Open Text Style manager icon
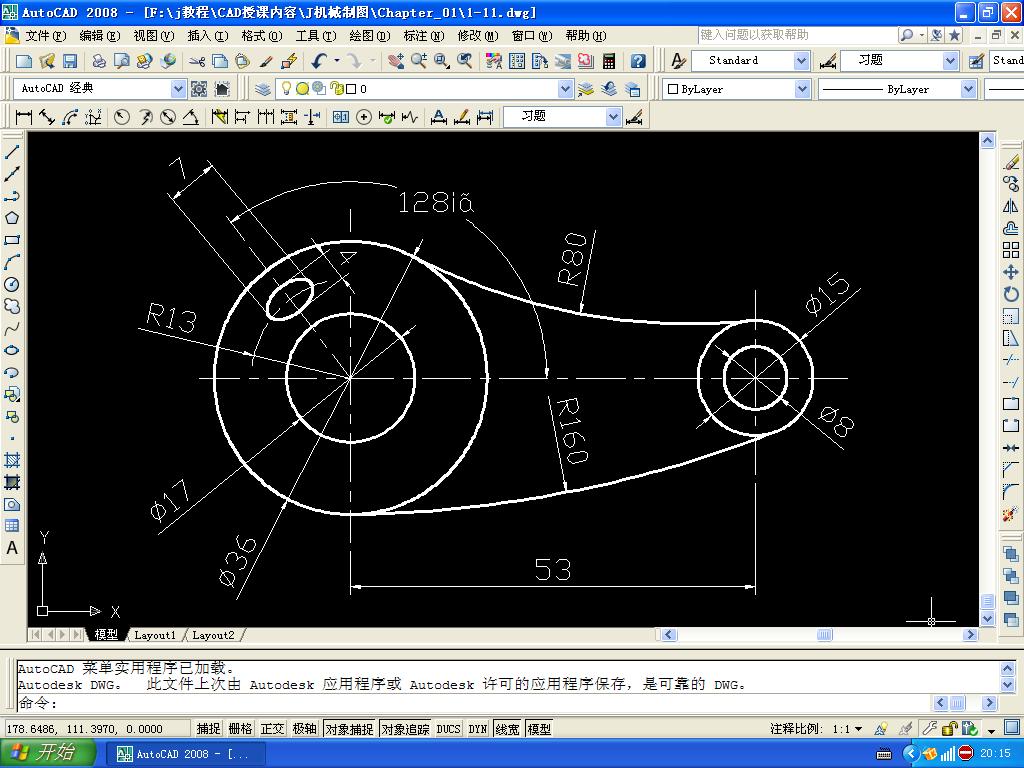1024x768 pixels. coord(679,61)
